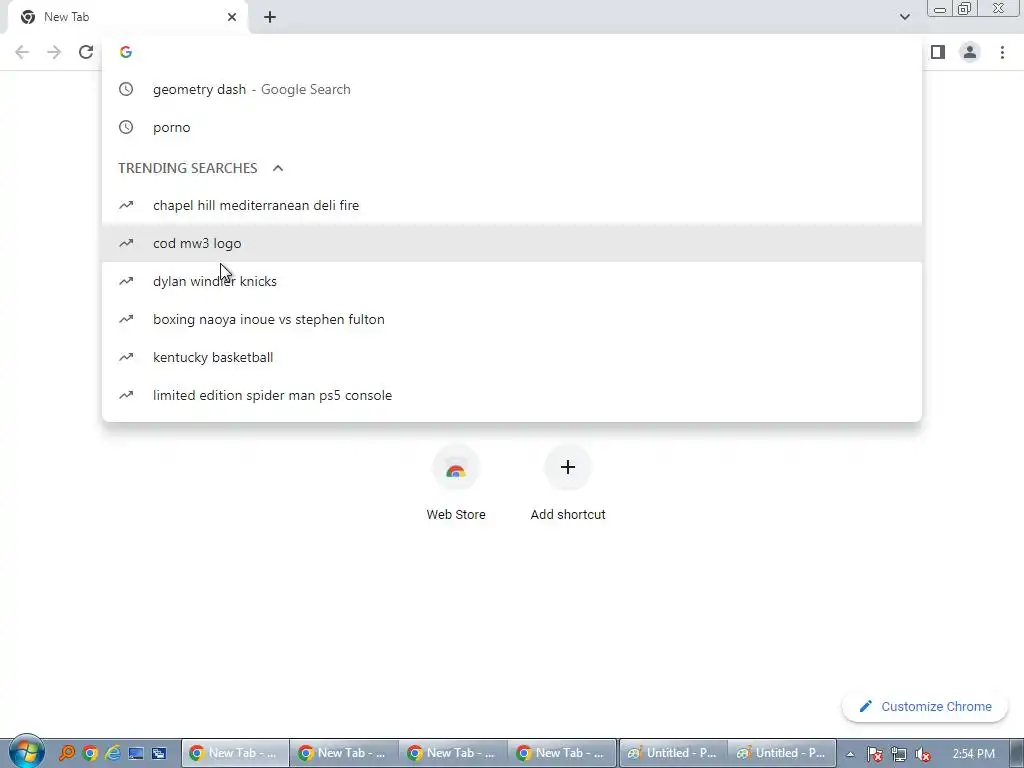Switch to the first New Tab taskbar window

pyautogui.click(x=235, y=753)
